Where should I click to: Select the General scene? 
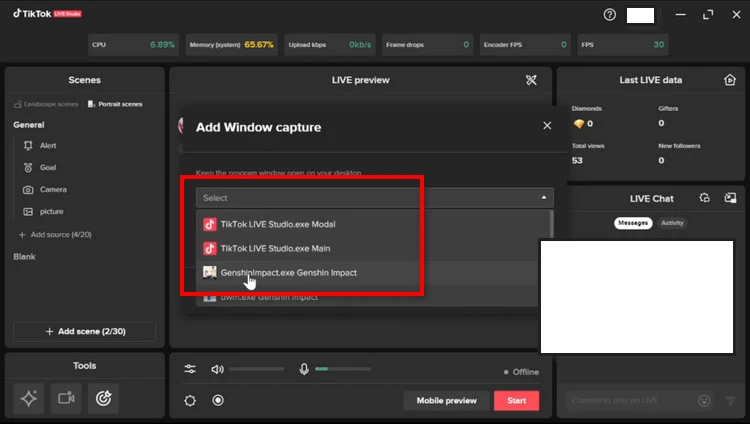click(x=29, y=125)
